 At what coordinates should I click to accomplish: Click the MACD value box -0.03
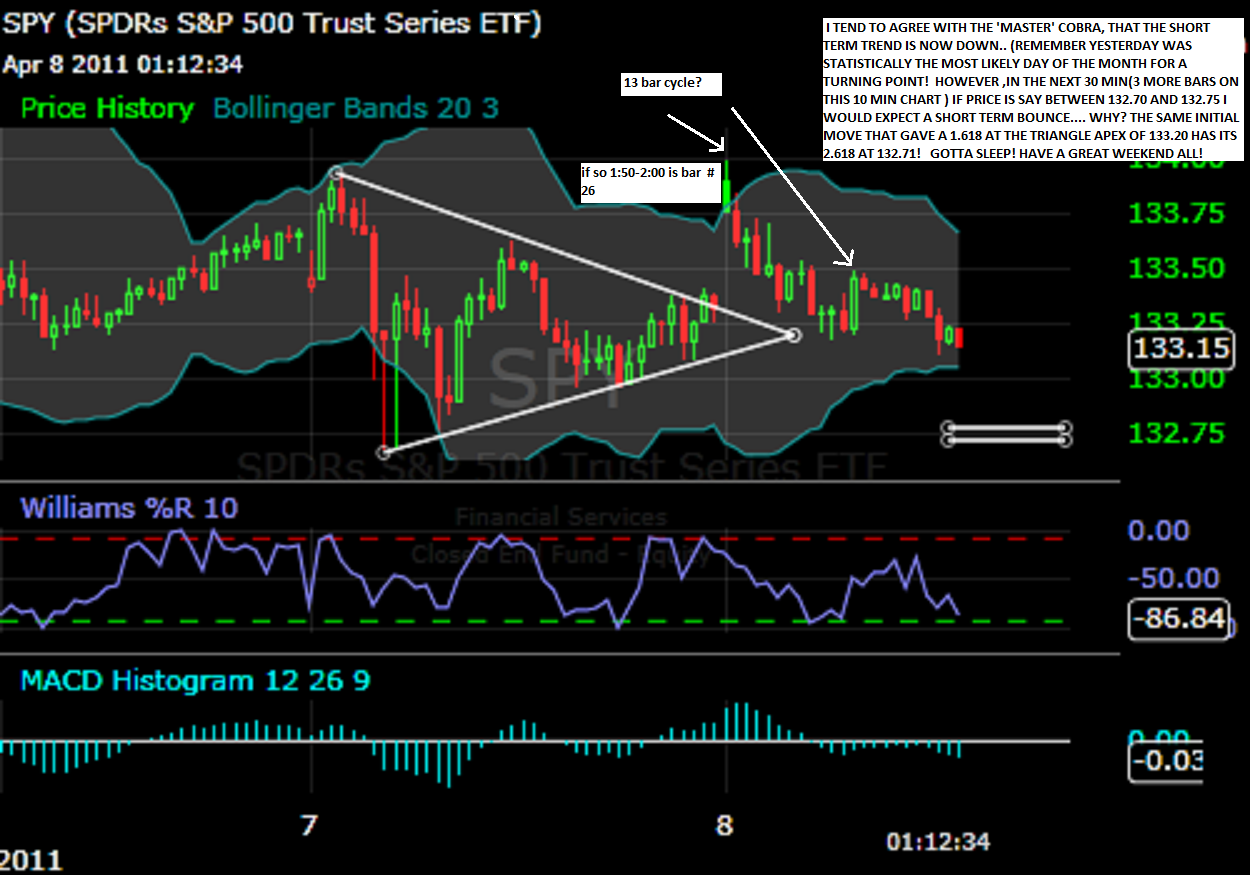(1166, 762)
